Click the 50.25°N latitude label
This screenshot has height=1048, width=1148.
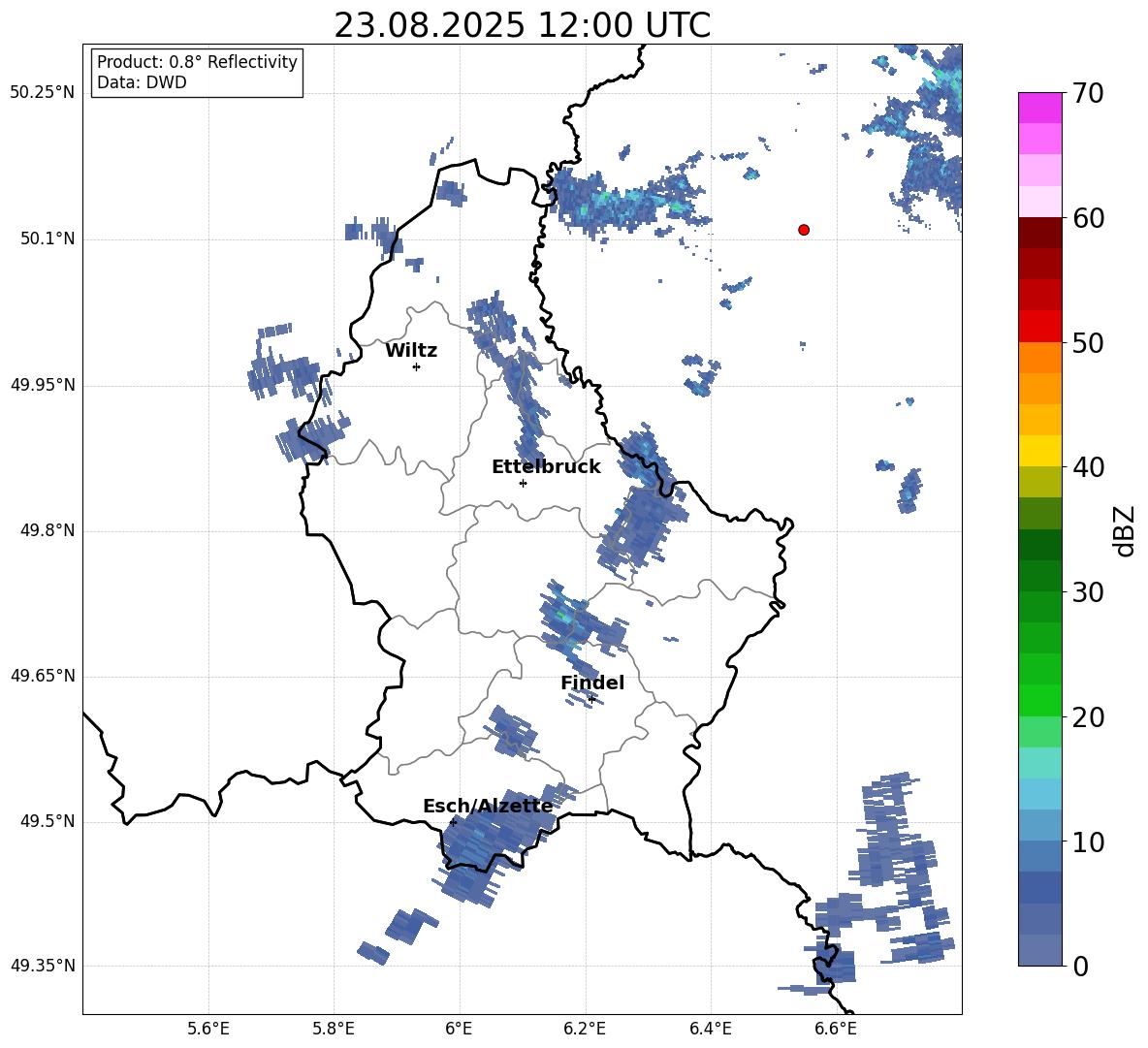tap(43, 93)
